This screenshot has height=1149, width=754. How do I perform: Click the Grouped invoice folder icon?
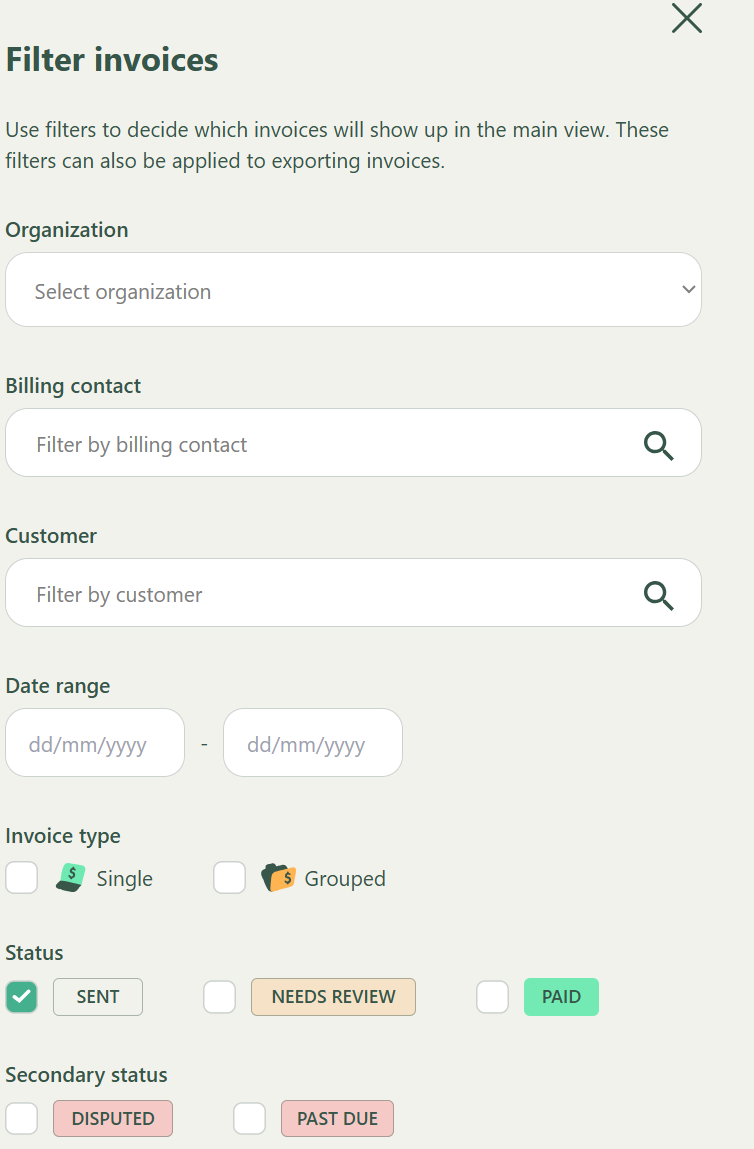click(278, 878)
